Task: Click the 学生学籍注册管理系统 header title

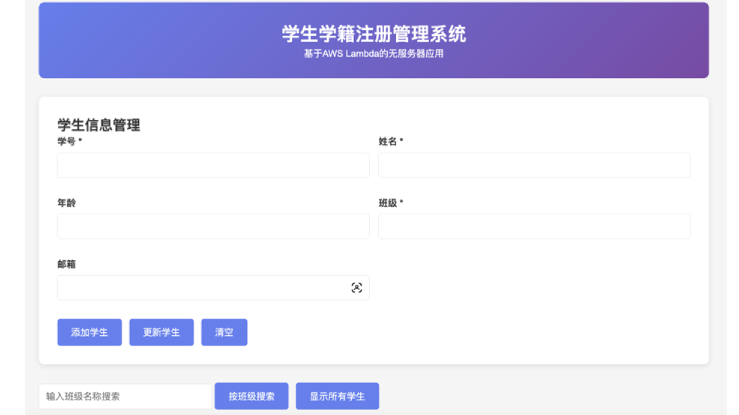Action: click(373, 34)
